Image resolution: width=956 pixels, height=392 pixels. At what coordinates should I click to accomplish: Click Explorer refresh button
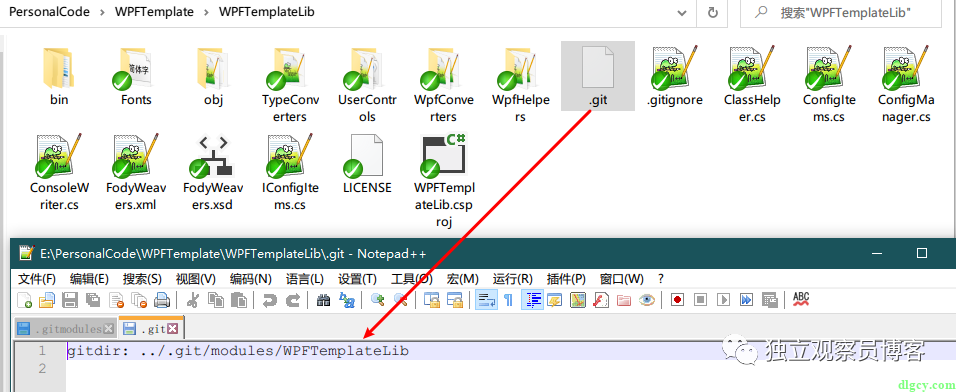(712, 12)
